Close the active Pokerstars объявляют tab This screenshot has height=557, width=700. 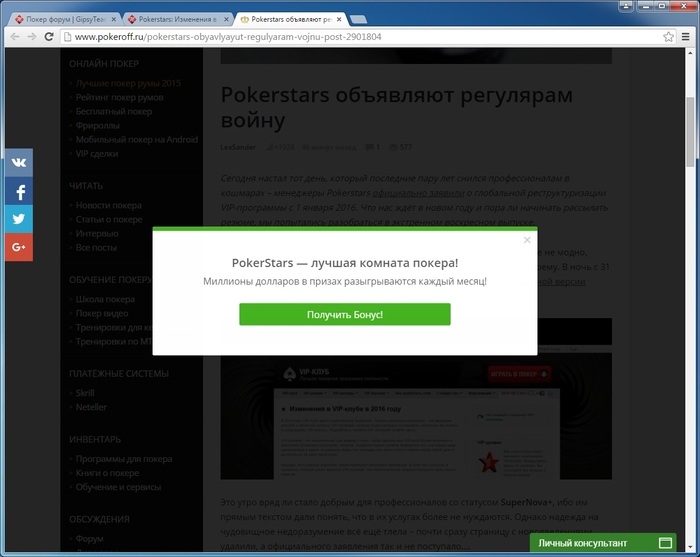[339, 19]
